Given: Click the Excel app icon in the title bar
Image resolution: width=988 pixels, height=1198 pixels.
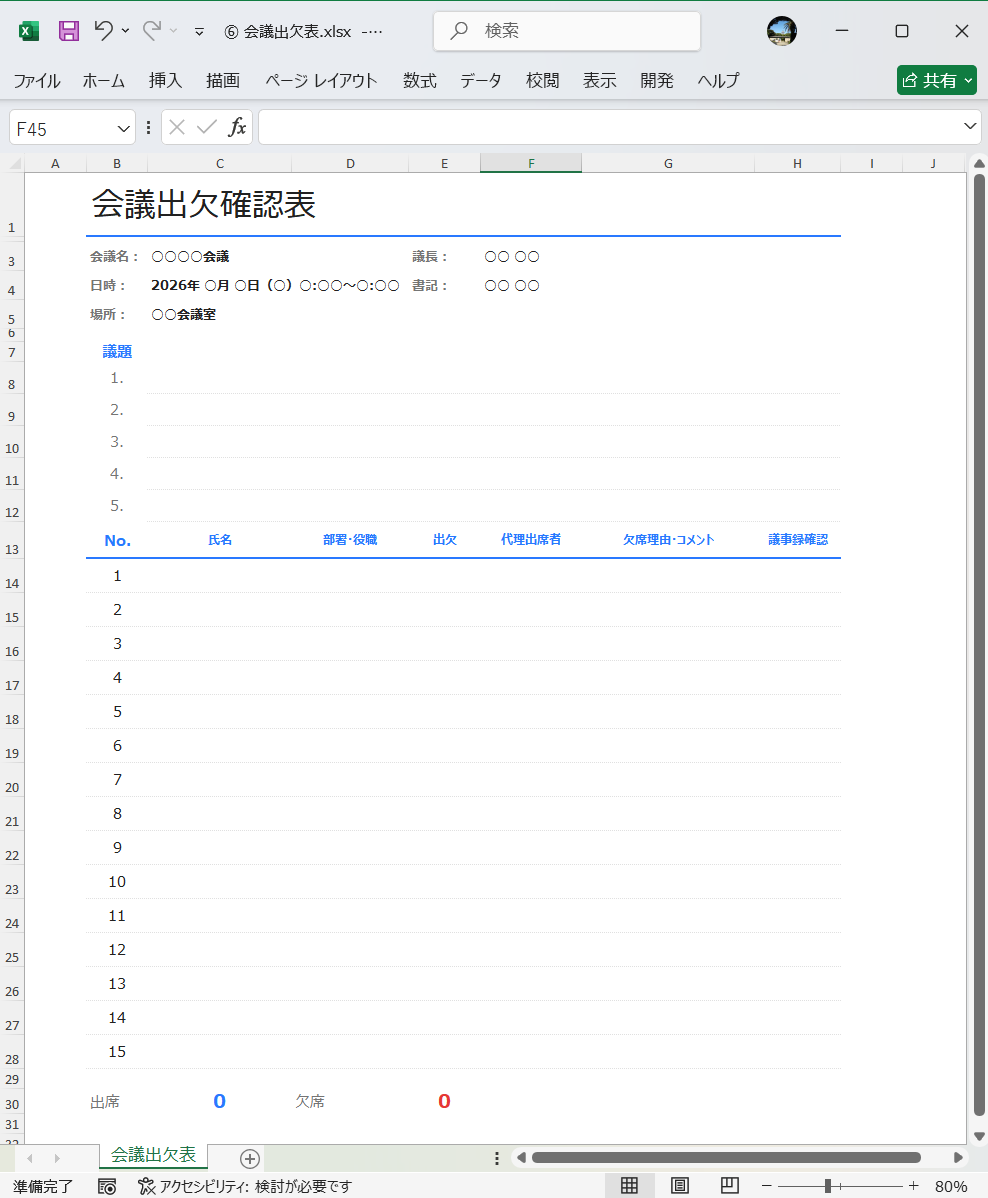Looking at the screenshot, I should click(x=28, y=31).
